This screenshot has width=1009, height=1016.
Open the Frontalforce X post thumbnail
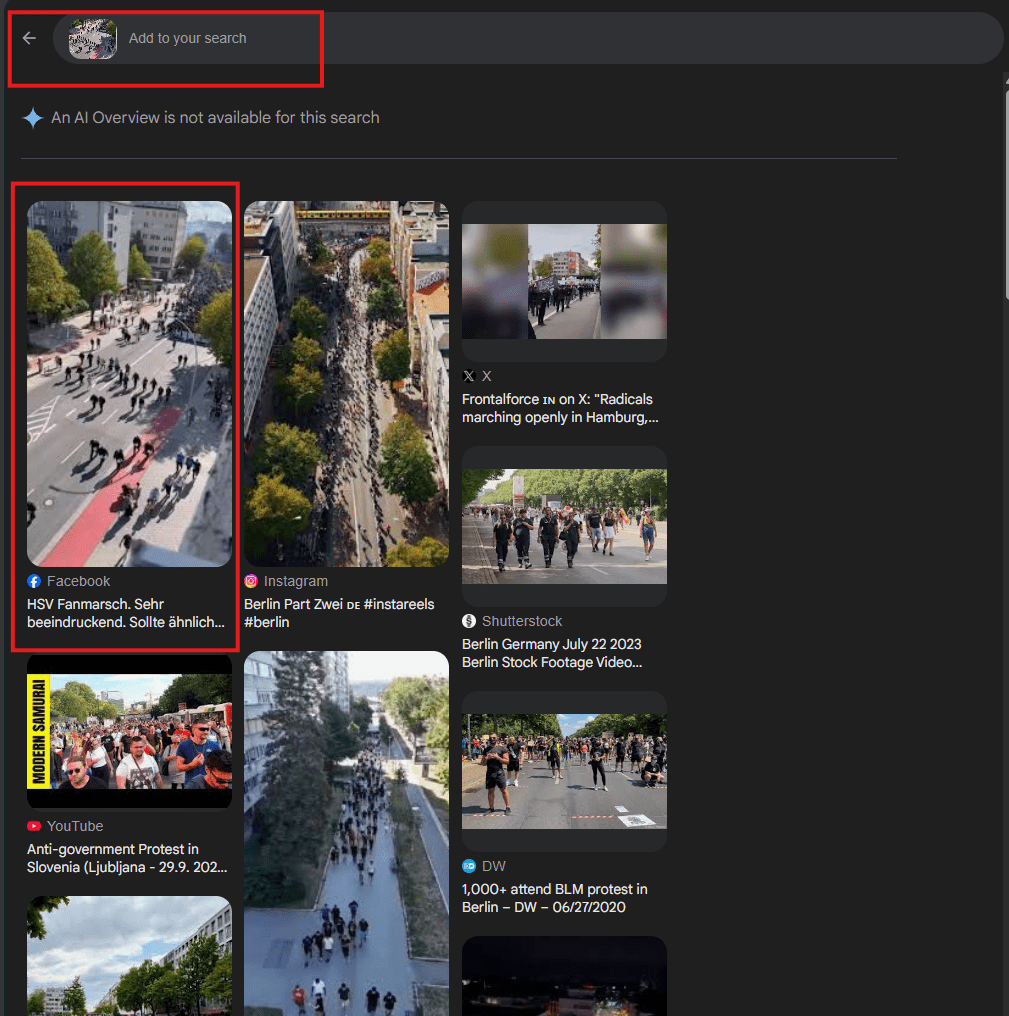pos(564,281)
